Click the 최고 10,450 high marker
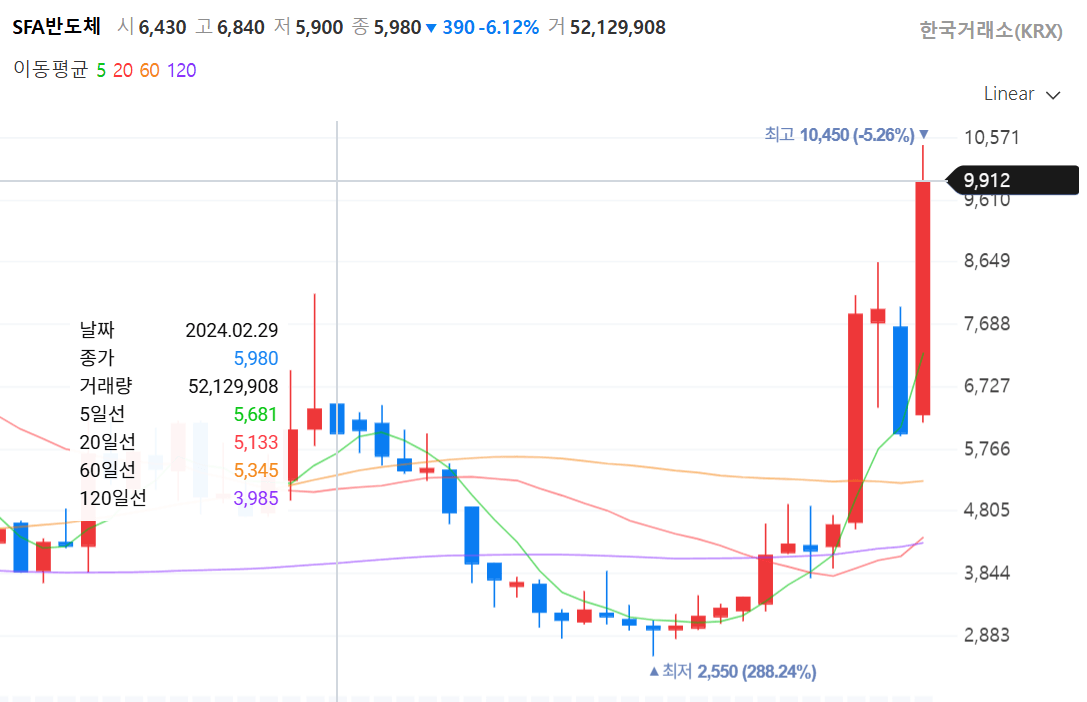 (846, 134)
